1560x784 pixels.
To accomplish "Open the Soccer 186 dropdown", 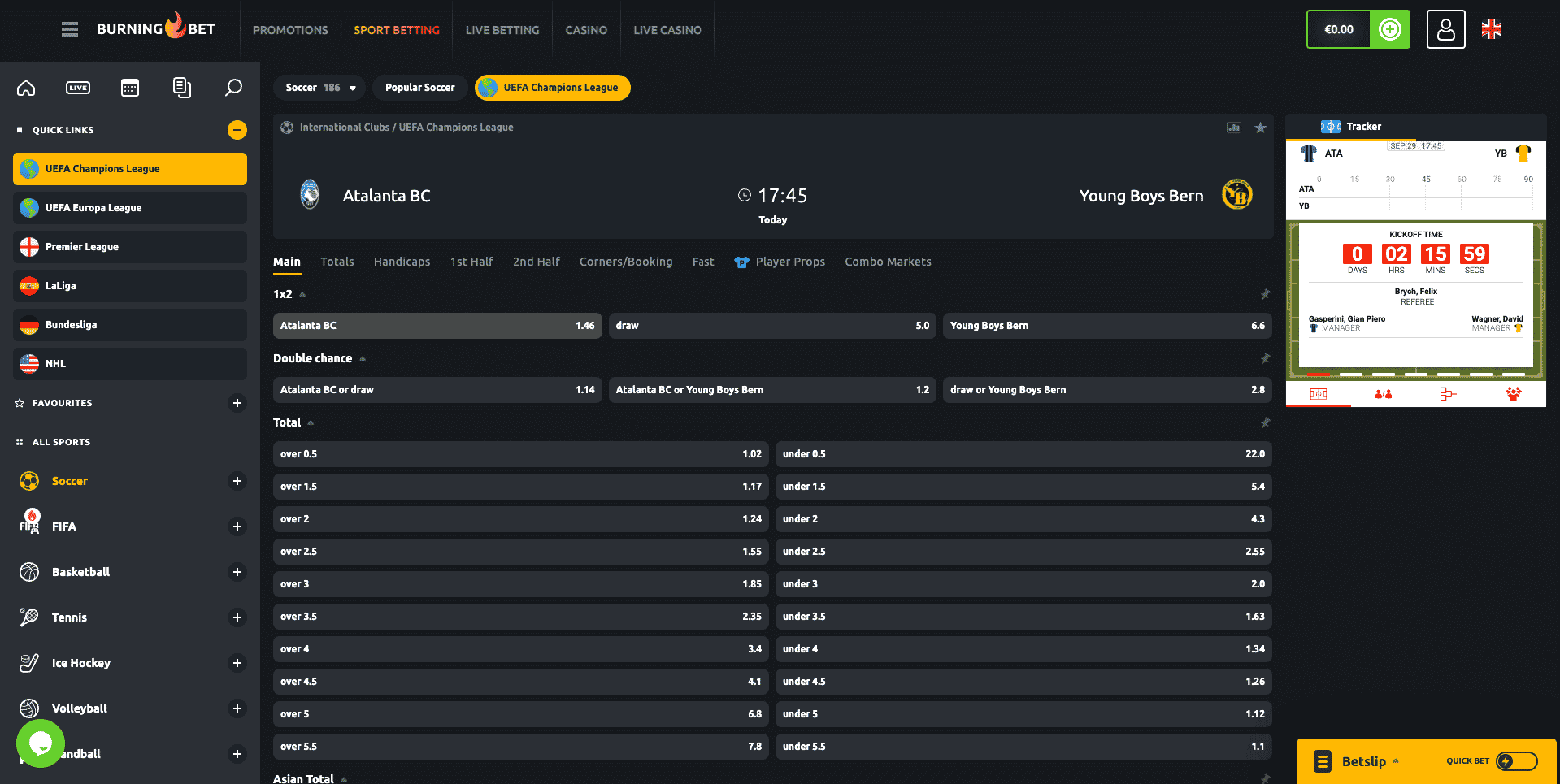I will pyautogui.click(x=321, y=88).
